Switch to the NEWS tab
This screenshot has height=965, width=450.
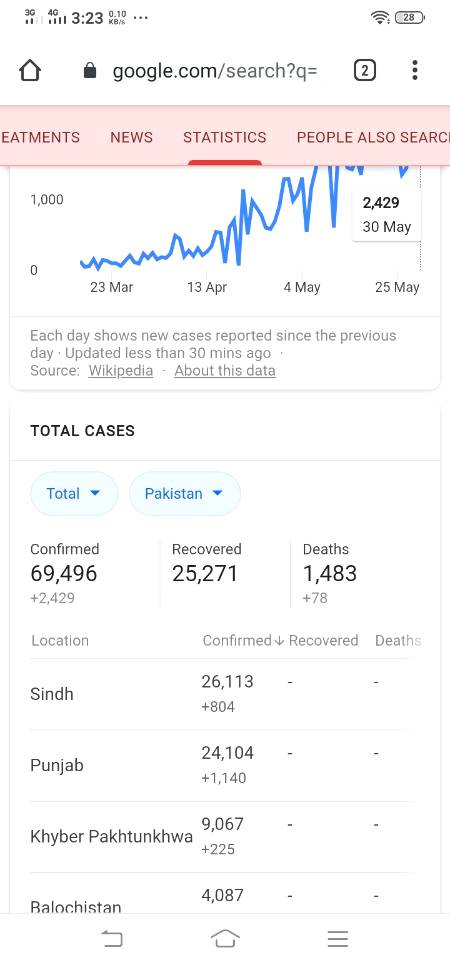click(131, 137)
